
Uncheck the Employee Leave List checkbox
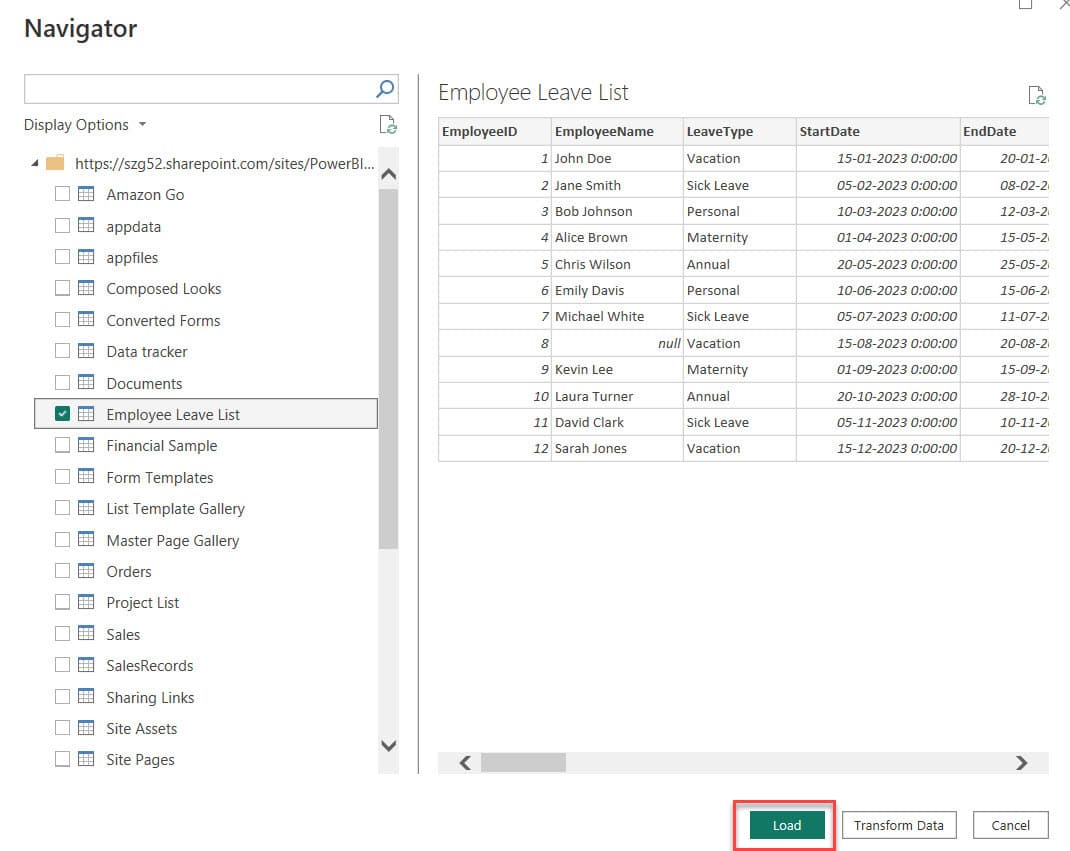point(62,414)
